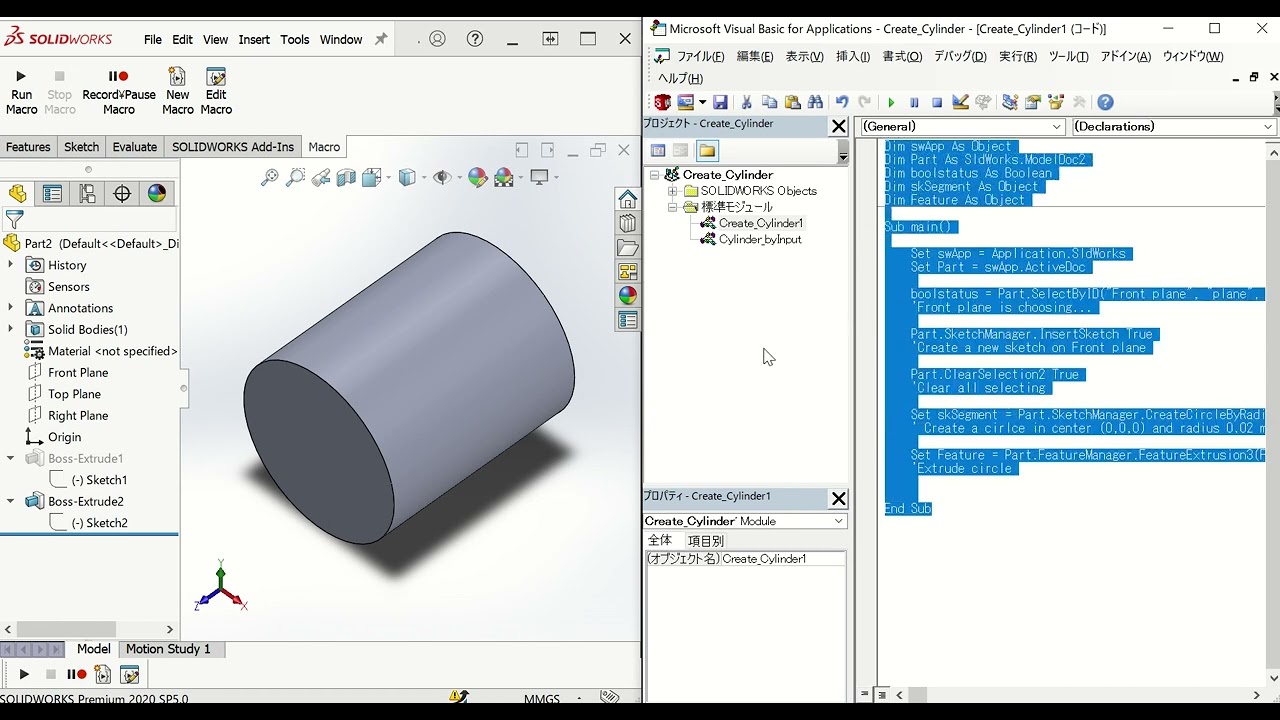Image resolution: width=1280 pixels, height=720 pixels.
Task: Click the Break pause icon in VBA toolbar
Action: click(x=914, y=102)
